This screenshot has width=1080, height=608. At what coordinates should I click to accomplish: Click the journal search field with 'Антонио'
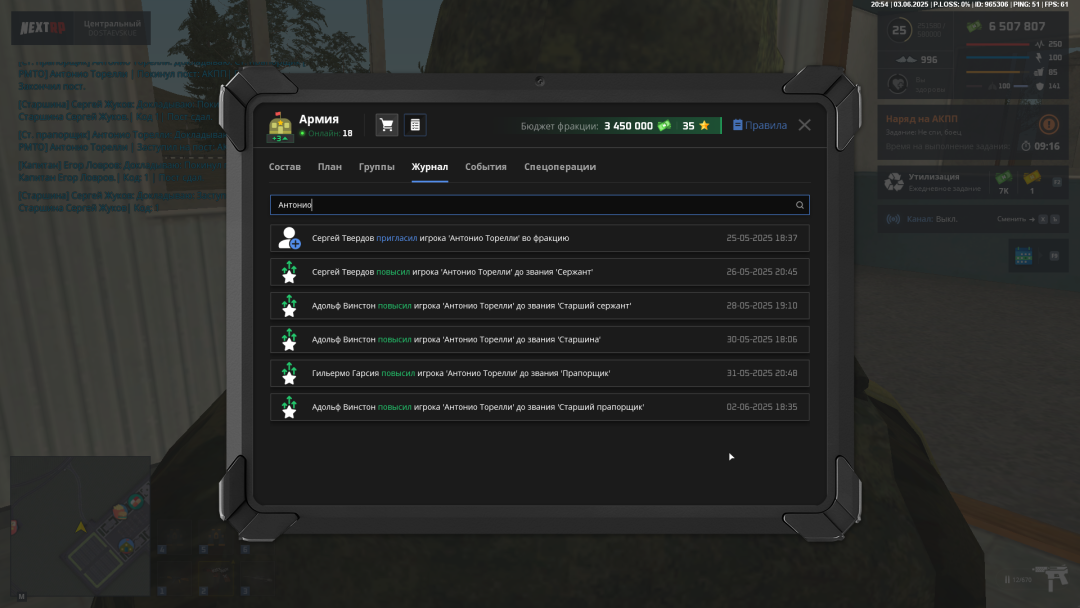(530, 205)
